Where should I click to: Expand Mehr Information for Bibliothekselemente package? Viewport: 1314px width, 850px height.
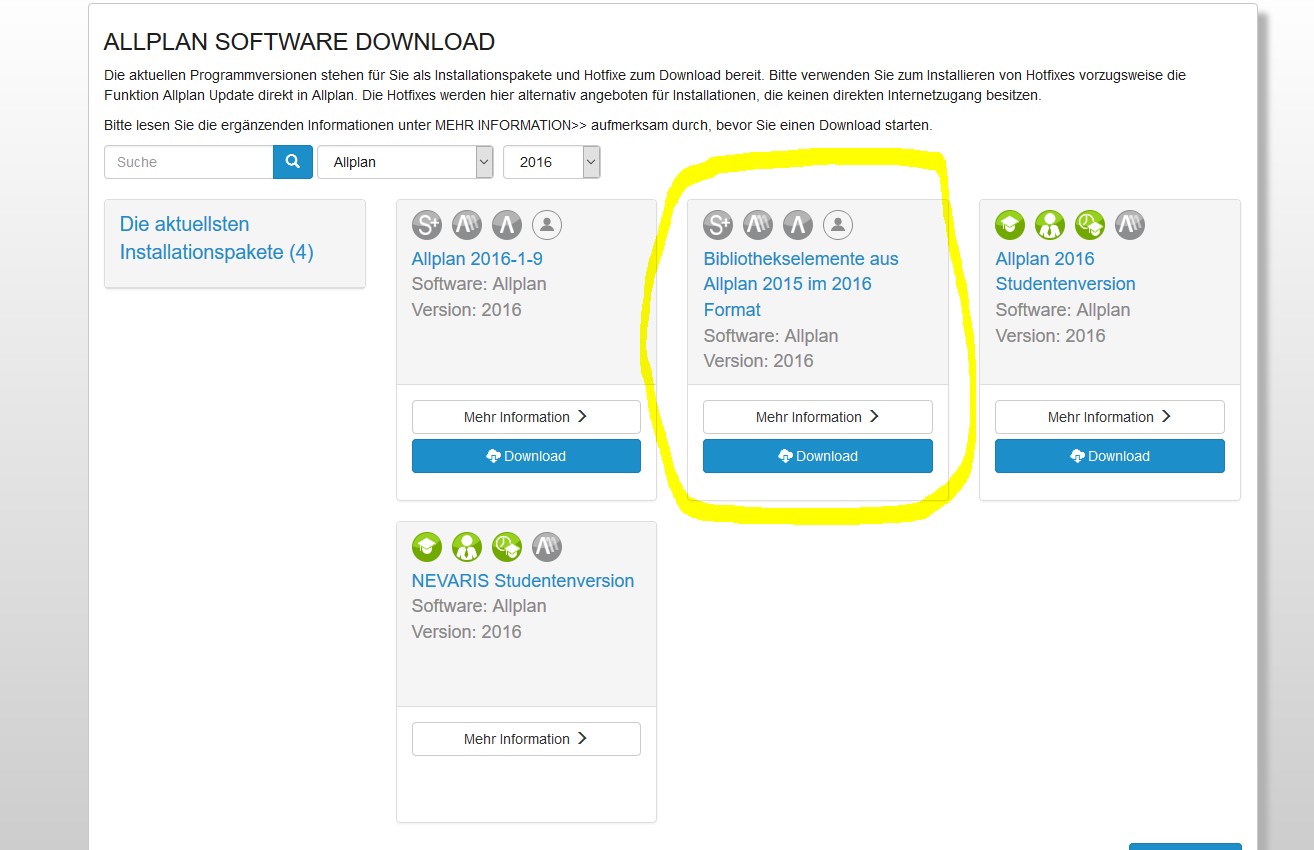tap(817, 417)
